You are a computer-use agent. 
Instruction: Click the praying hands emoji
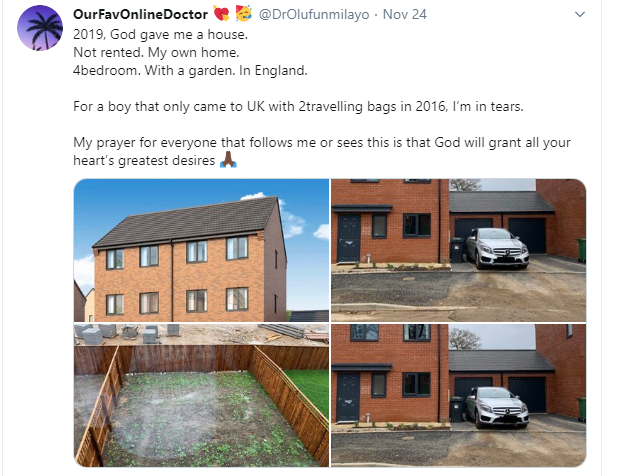[228, 159]
